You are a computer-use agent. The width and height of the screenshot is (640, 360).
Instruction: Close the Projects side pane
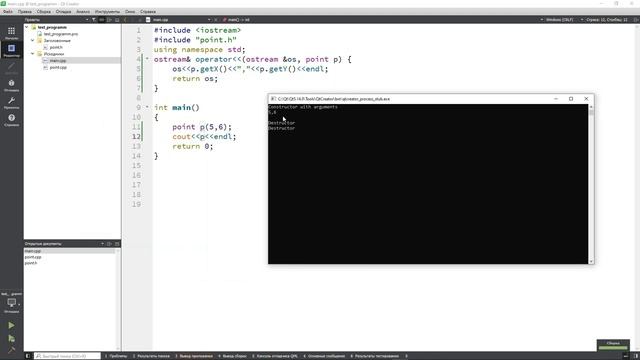pyautogui.click(x=117, y=20)
